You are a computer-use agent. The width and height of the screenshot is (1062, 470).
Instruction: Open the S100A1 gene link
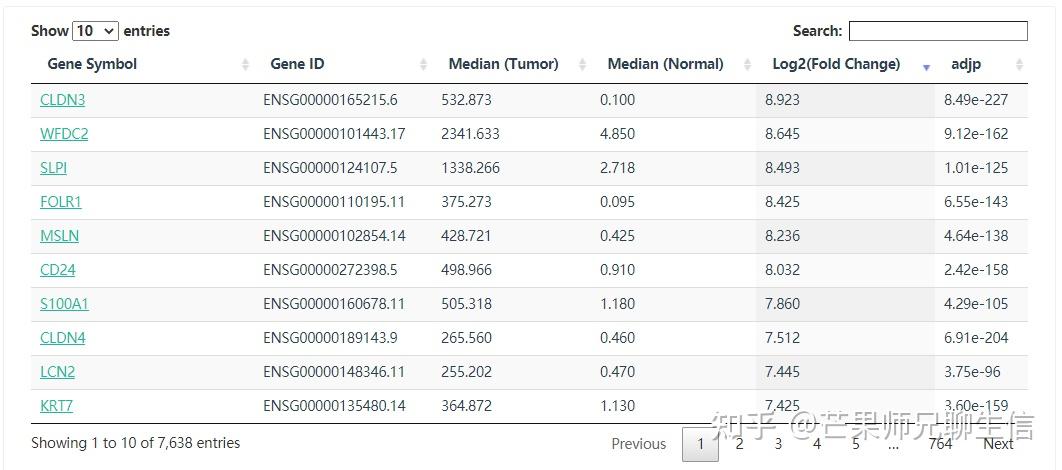pos(64,304)
